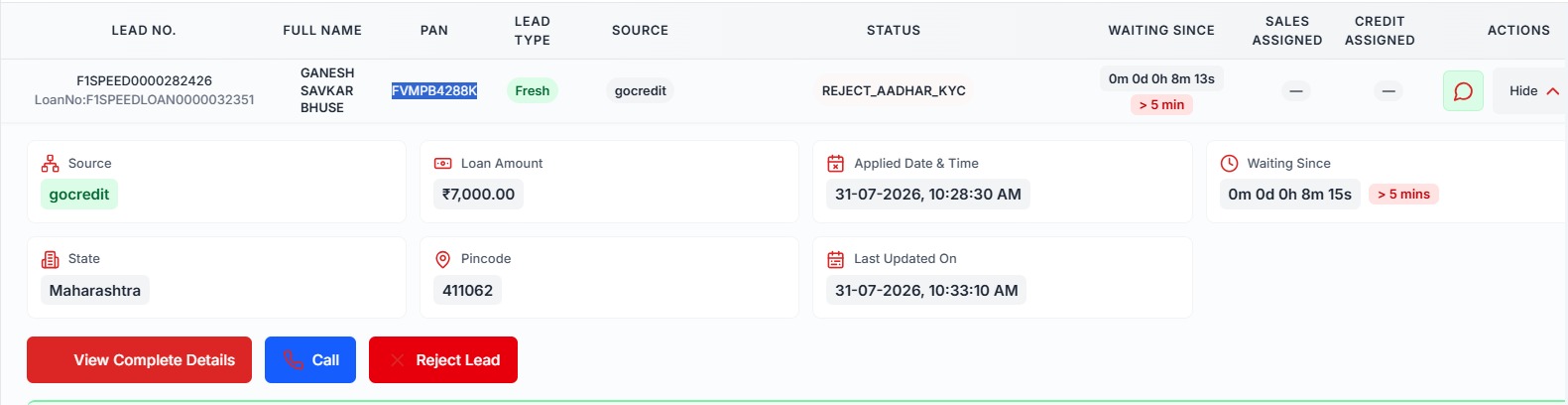Click the Sales Assigned dash placeholder
This screenshot has height=405, width=1568.
click(x=1295, y=91)
